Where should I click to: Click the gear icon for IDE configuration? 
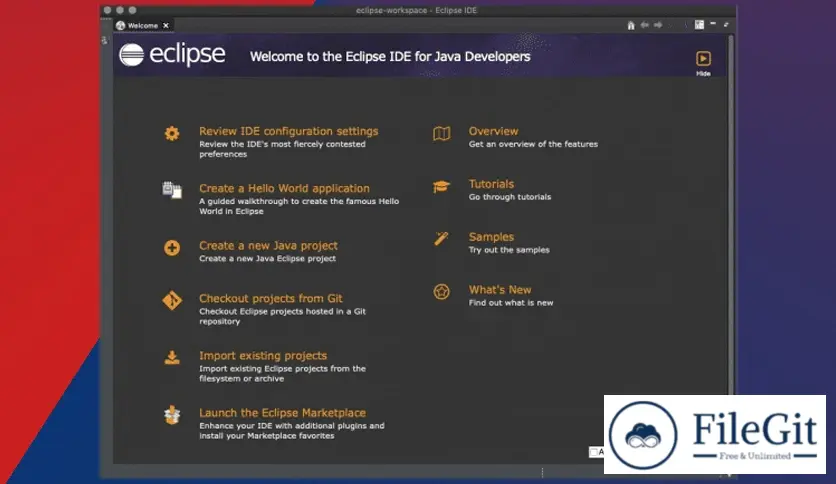pos(172,133)
